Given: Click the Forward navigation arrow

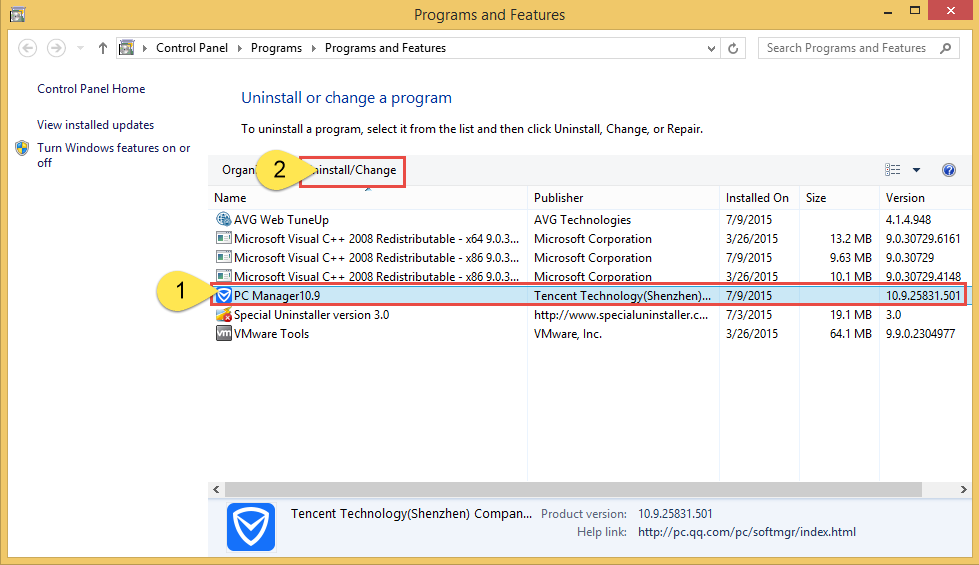Looking at the screenshot, I should 56,48.
